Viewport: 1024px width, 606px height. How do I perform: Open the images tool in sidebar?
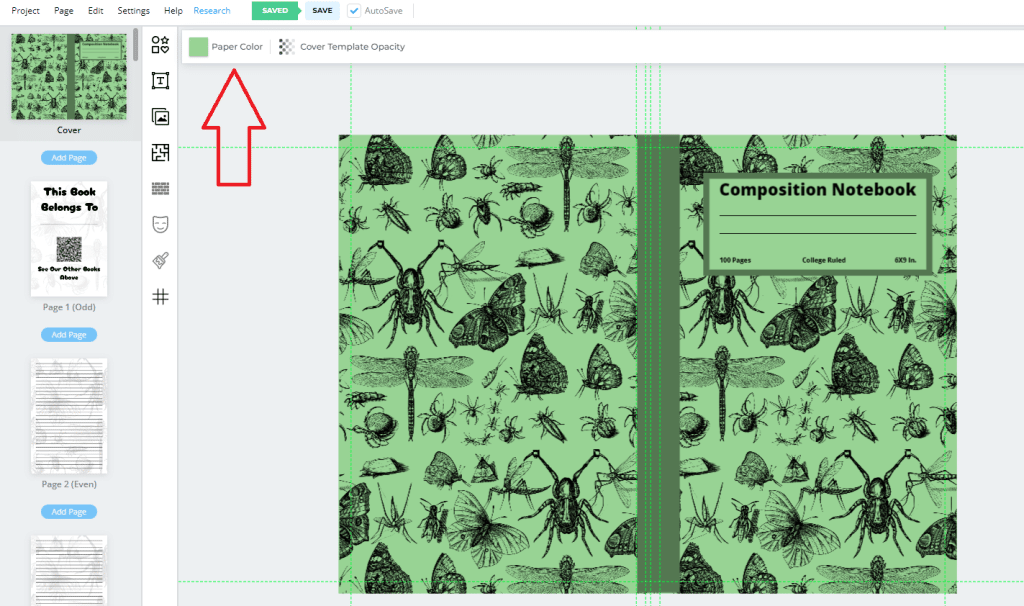pos(160,117)
